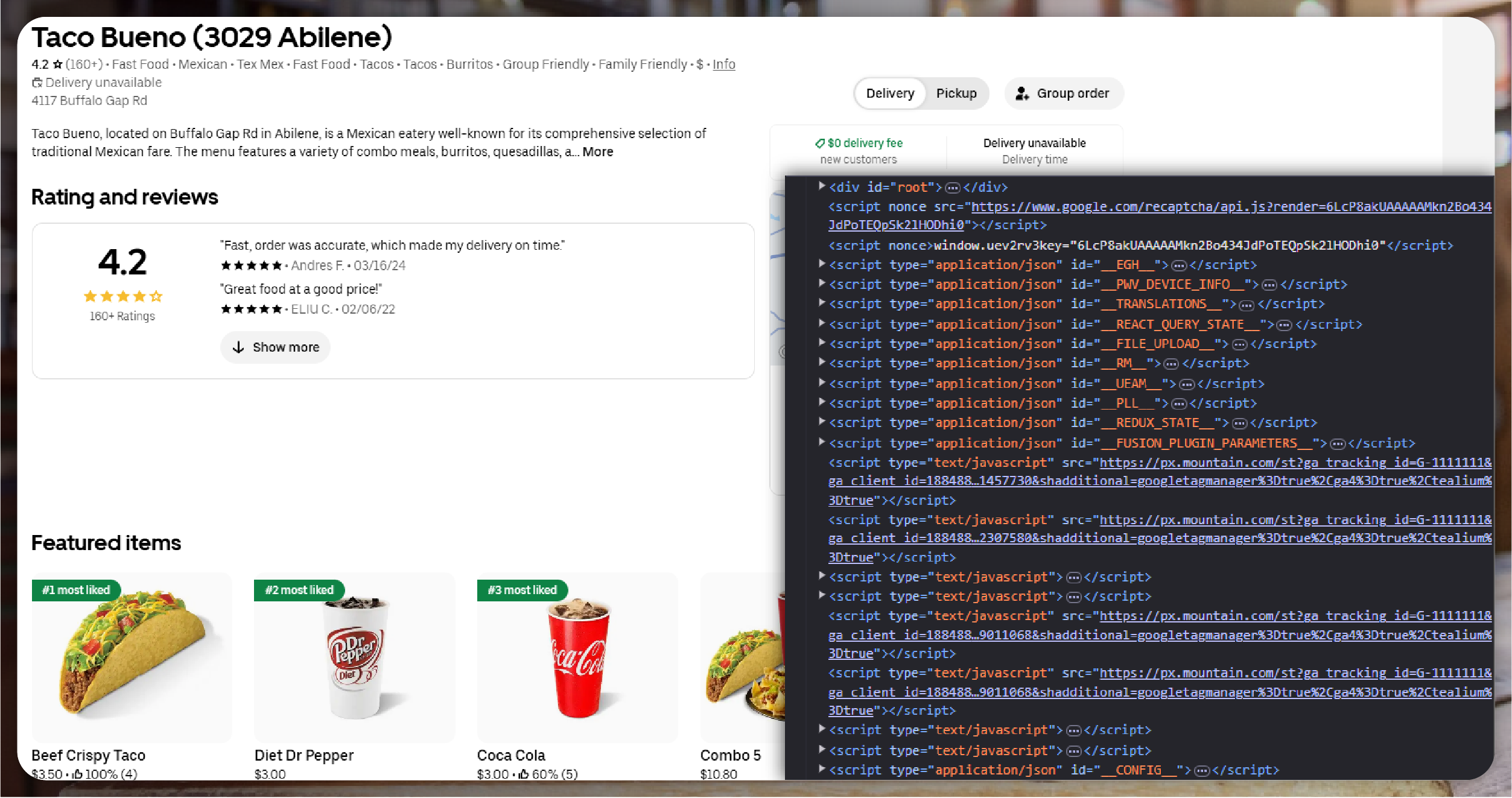Image resolution: width=1512 pixels, height=798 pixels.
Task: Switch order mode to Pickup
Action: point(956,93)
